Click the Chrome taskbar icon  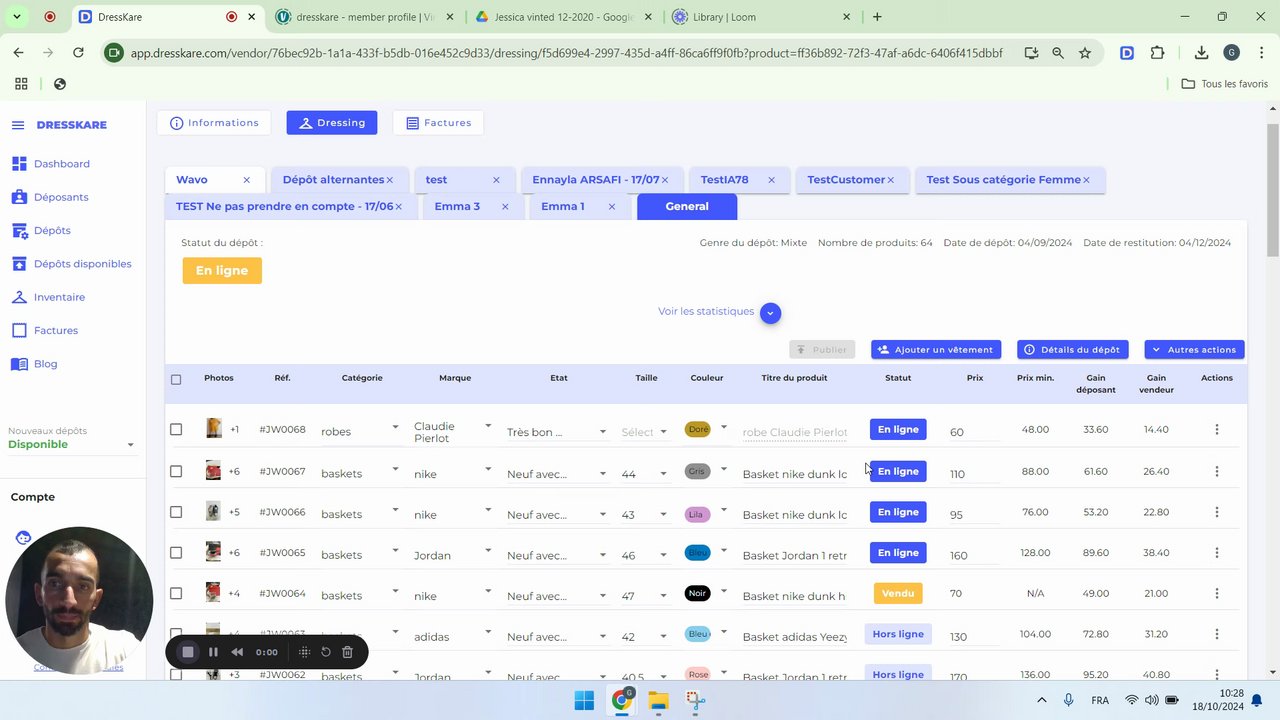pos(622,700)
